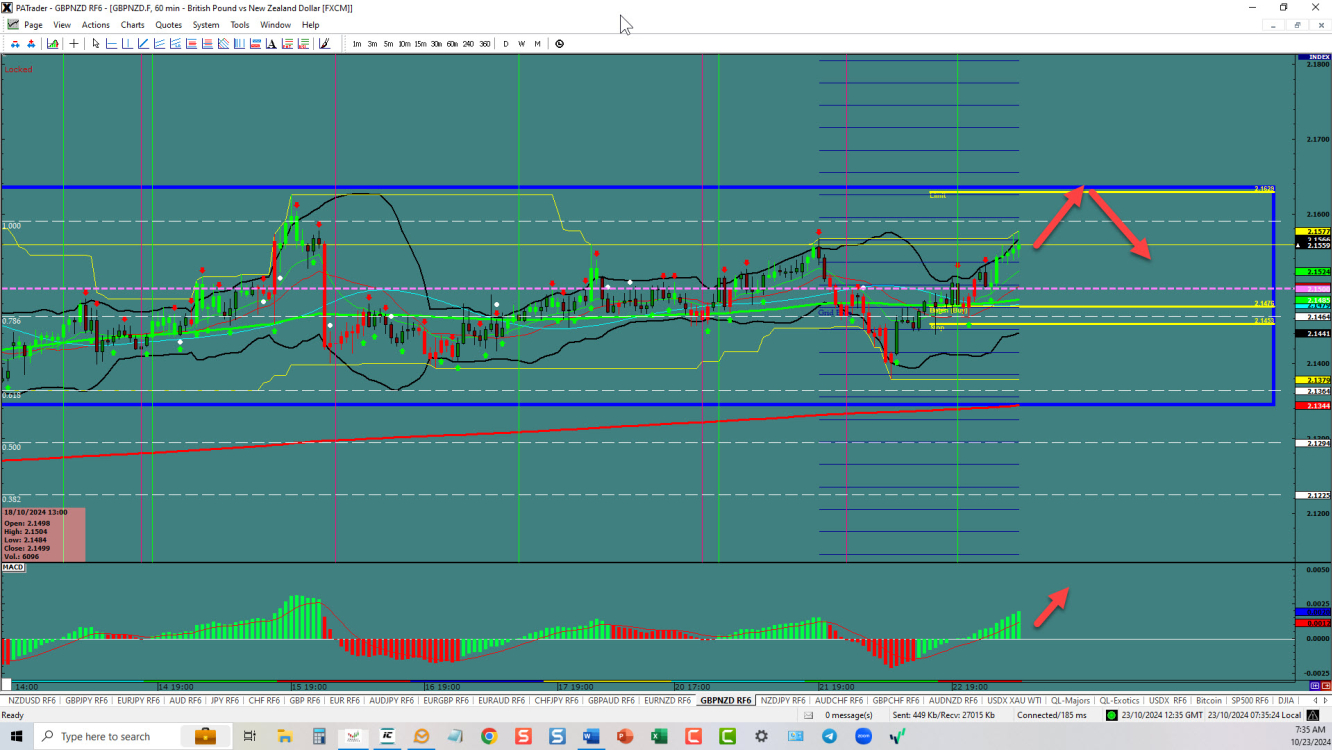Open the AUDNZD RF6 page tab

click(952, 701)
